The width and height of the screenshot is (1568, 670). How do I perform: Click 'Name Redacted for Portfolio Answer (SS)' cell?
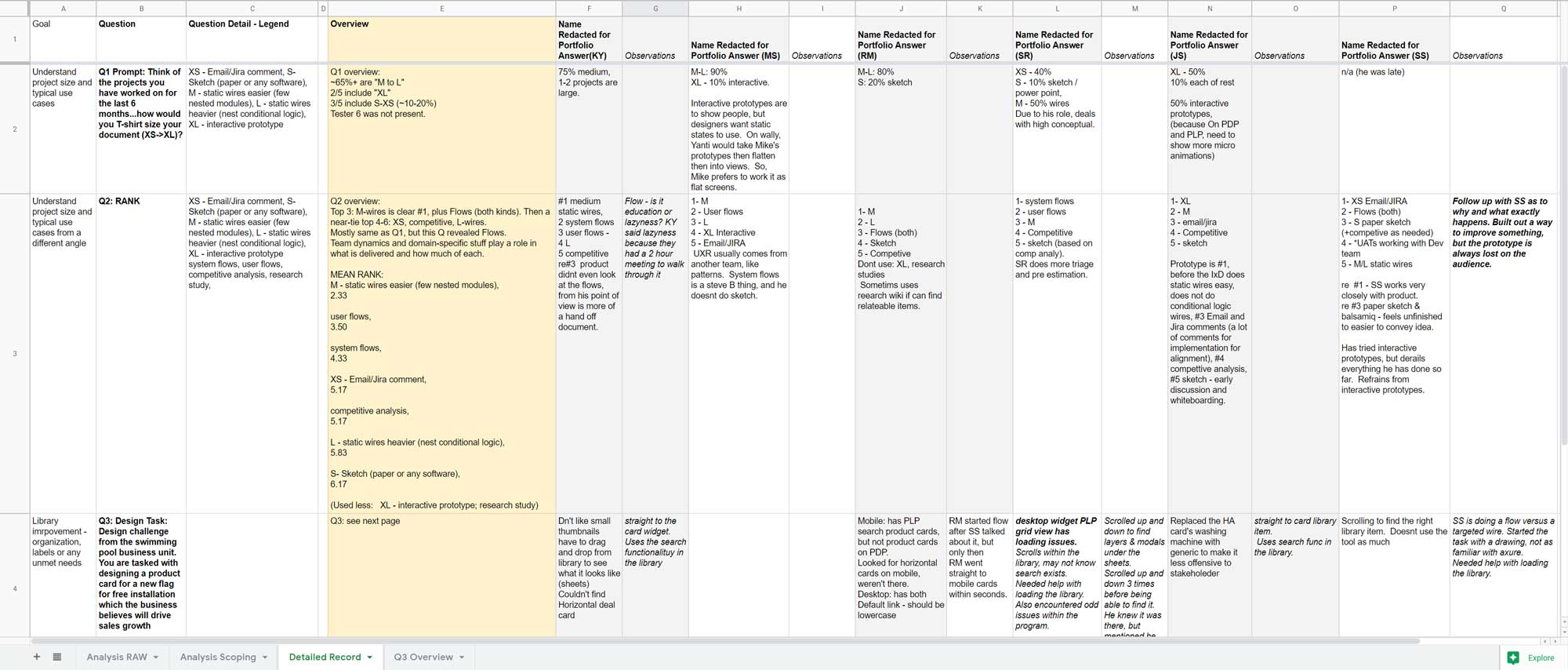pos(1394,39)
